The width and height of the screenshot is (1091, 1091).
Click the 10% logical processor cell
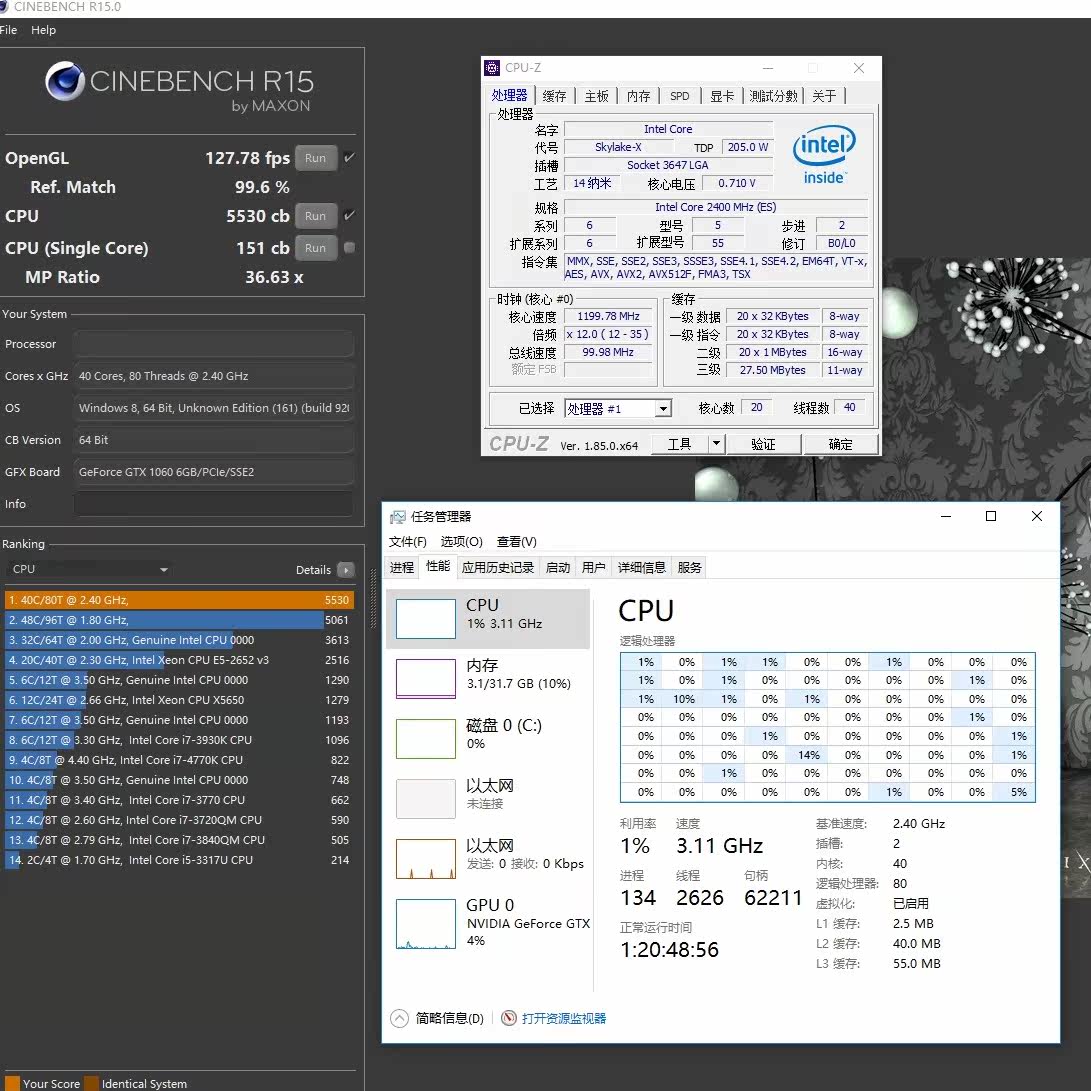coord(682,699)
